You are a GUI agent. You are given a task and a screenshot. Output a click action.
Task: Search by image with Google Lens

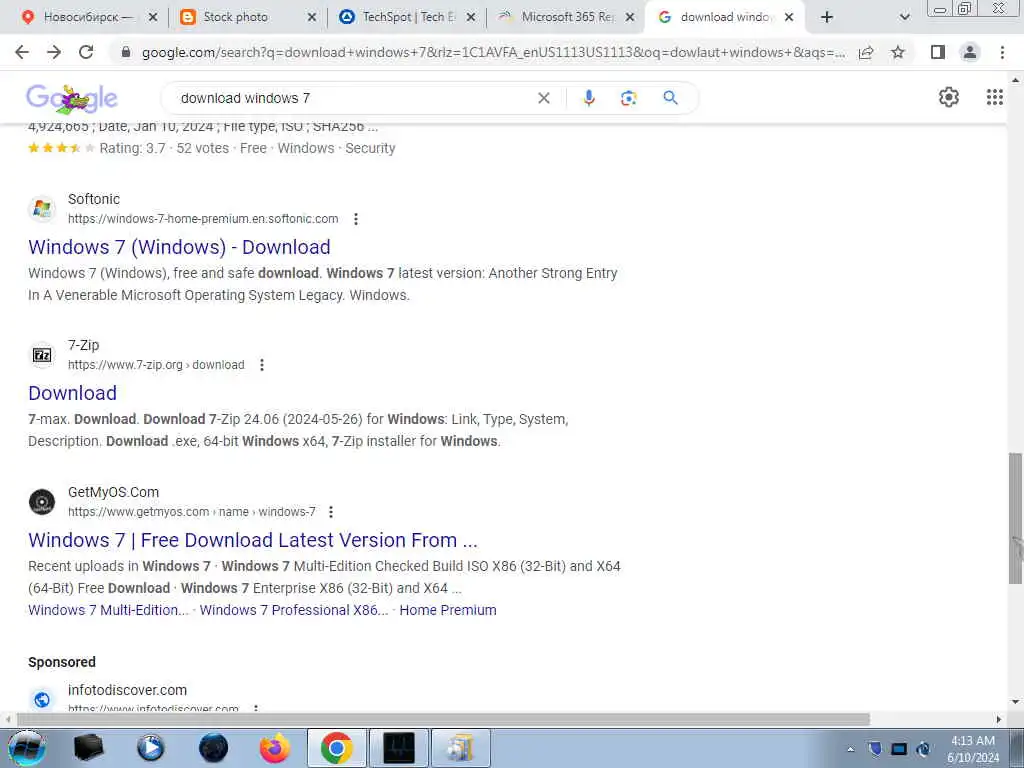point(628,98)
